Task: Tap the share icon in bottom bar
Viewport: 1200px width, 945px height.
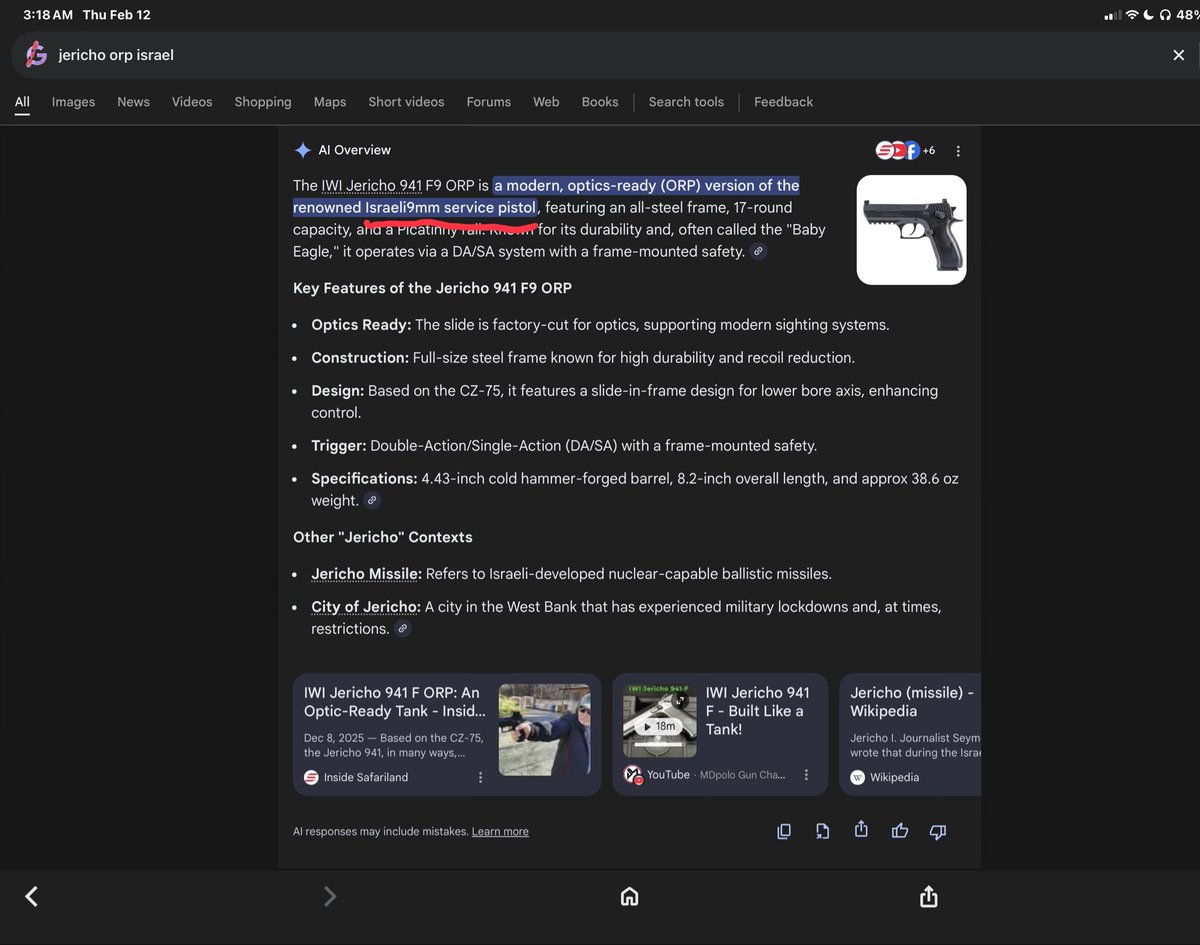Action: click(928, 896)
